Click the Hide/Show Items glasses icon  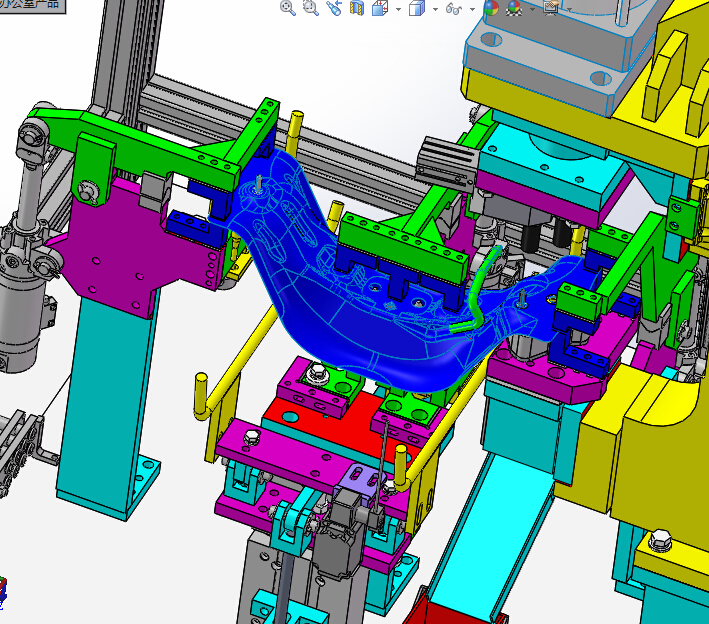click(x=454, y=8)
